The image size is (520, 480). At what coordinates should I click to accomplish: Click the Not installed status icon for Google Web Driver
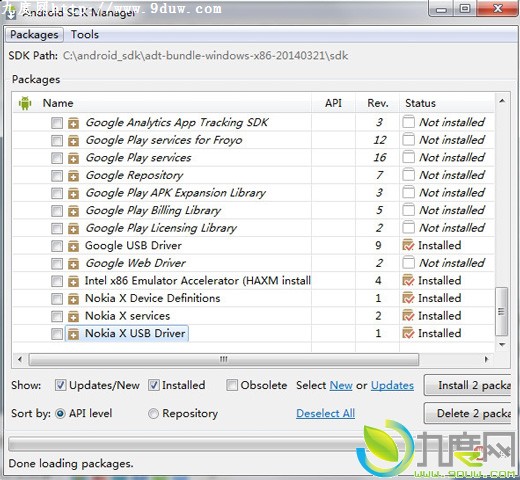pos(408,263)
